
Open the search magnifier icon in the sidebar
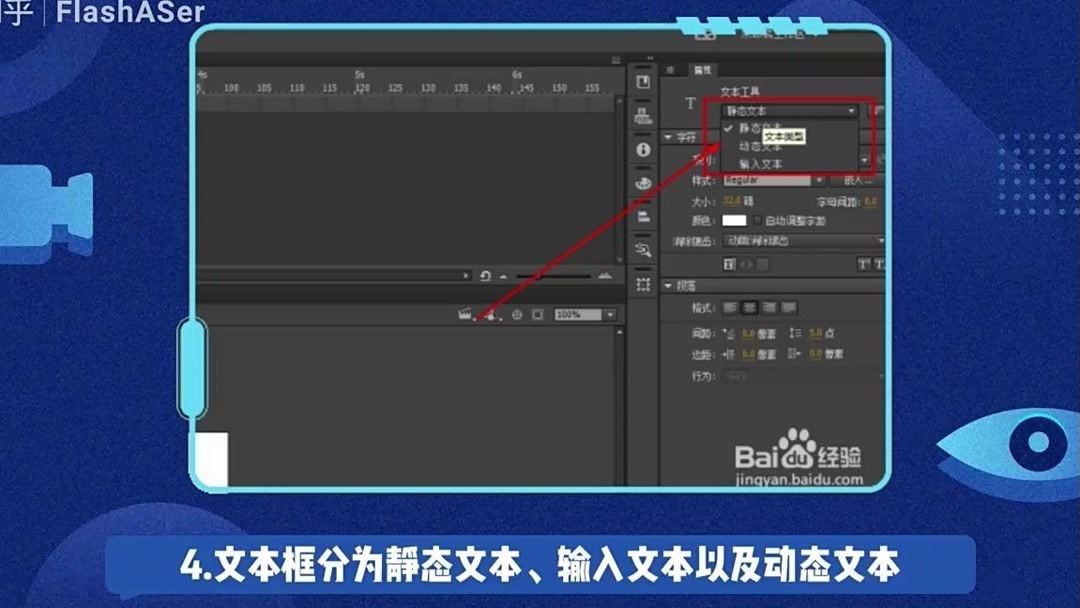tap(643, 248)
